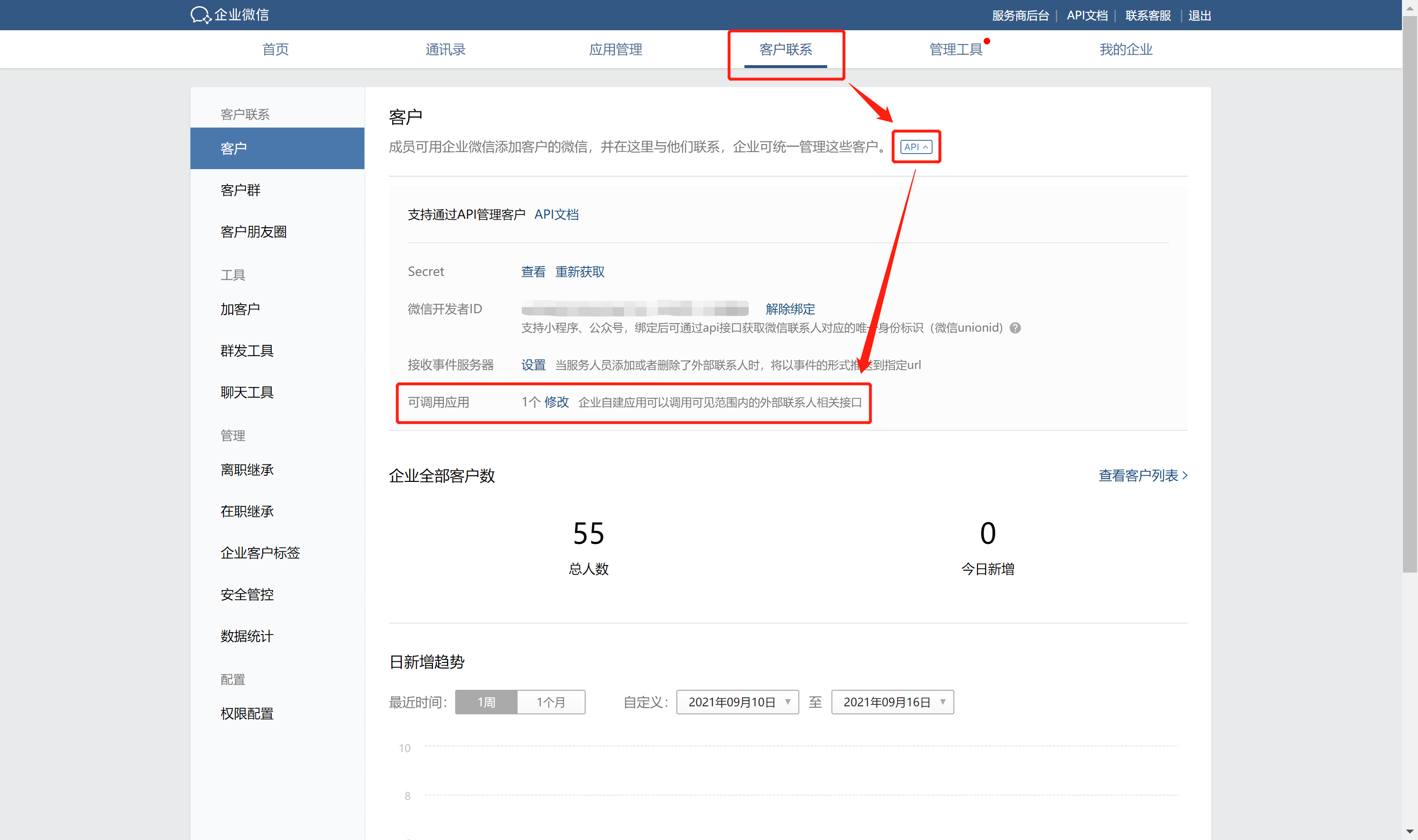Image resolution: width=1418 pixels, height=840 pixels.
Task: Open the end date dropdown 2021年09月16日
Action: click(x=892, y=702)
